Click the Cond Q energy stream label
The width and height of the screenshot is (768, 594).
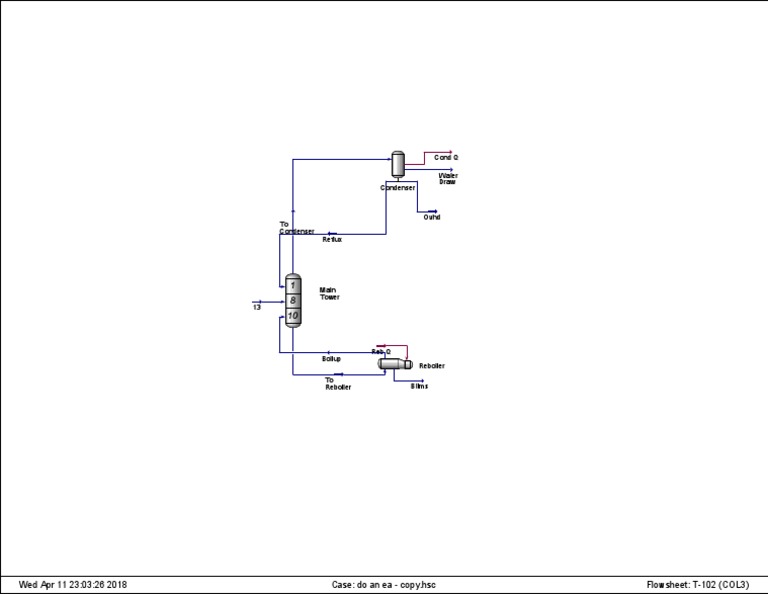click(446, 158)
